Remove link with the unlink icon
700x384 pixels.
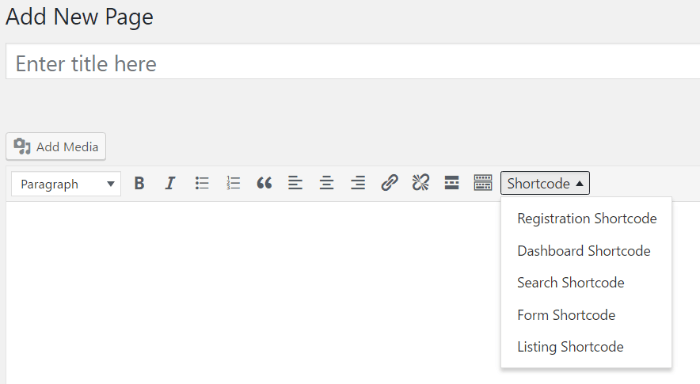(x=421, y=183)
